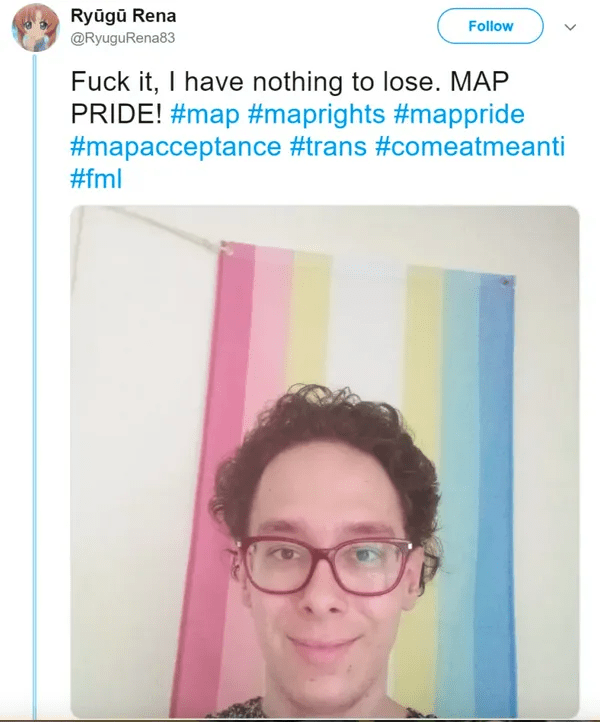Open the #maprights hashtag
The image size is (600, 722).
(316, 114)
